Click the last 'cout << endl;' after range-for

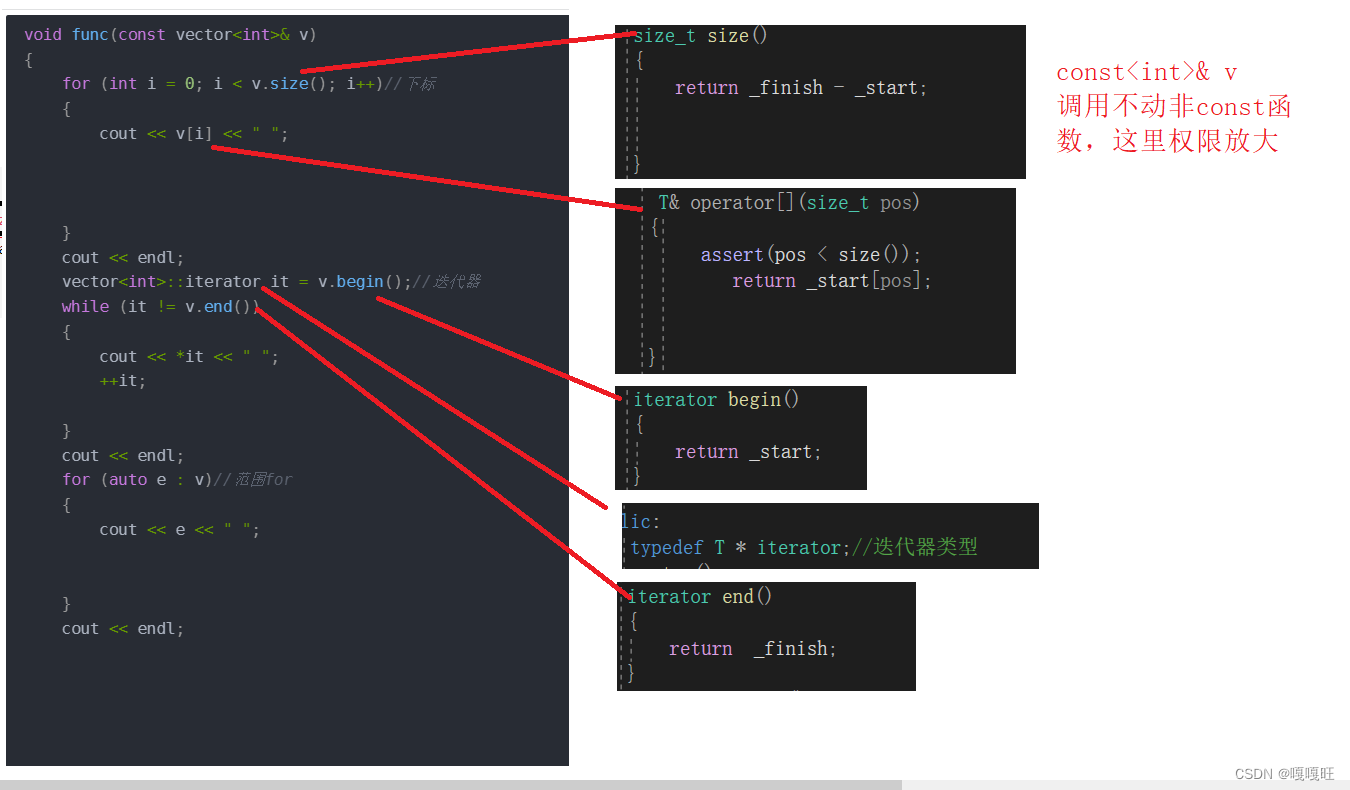pos(123,629)
